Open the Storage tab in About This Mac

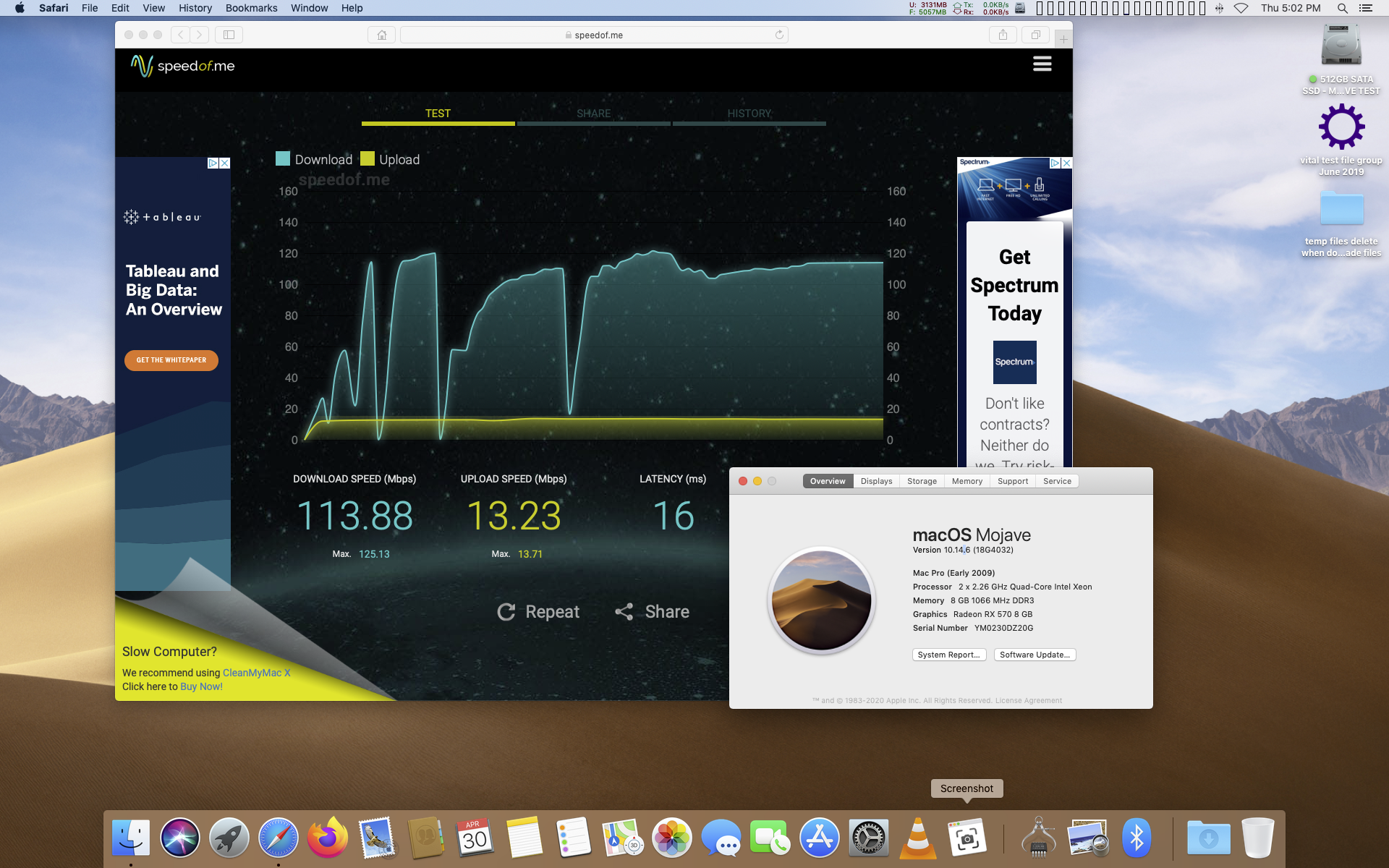[x=922, y=481]
